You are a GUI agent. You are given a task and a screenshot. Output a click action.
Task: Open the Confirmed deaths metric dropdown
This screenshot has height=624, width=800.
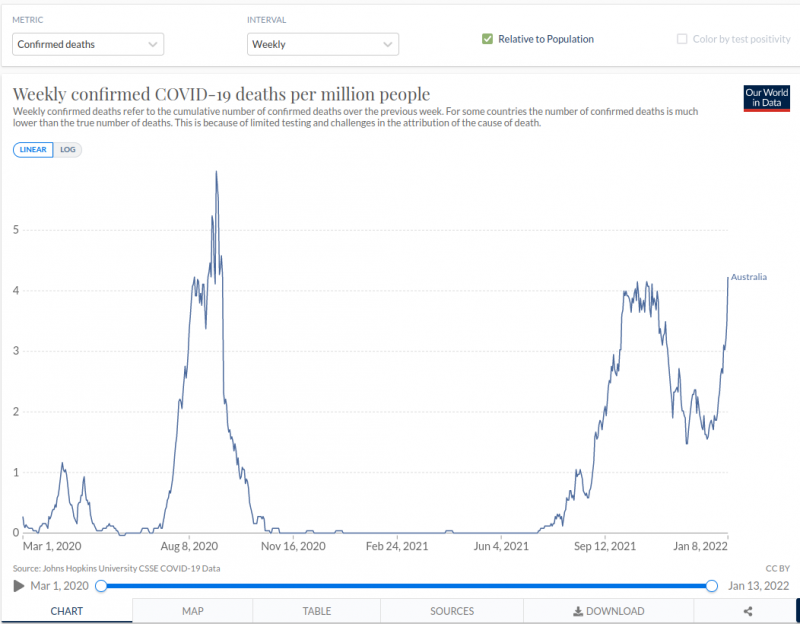(x=88, y=44)
